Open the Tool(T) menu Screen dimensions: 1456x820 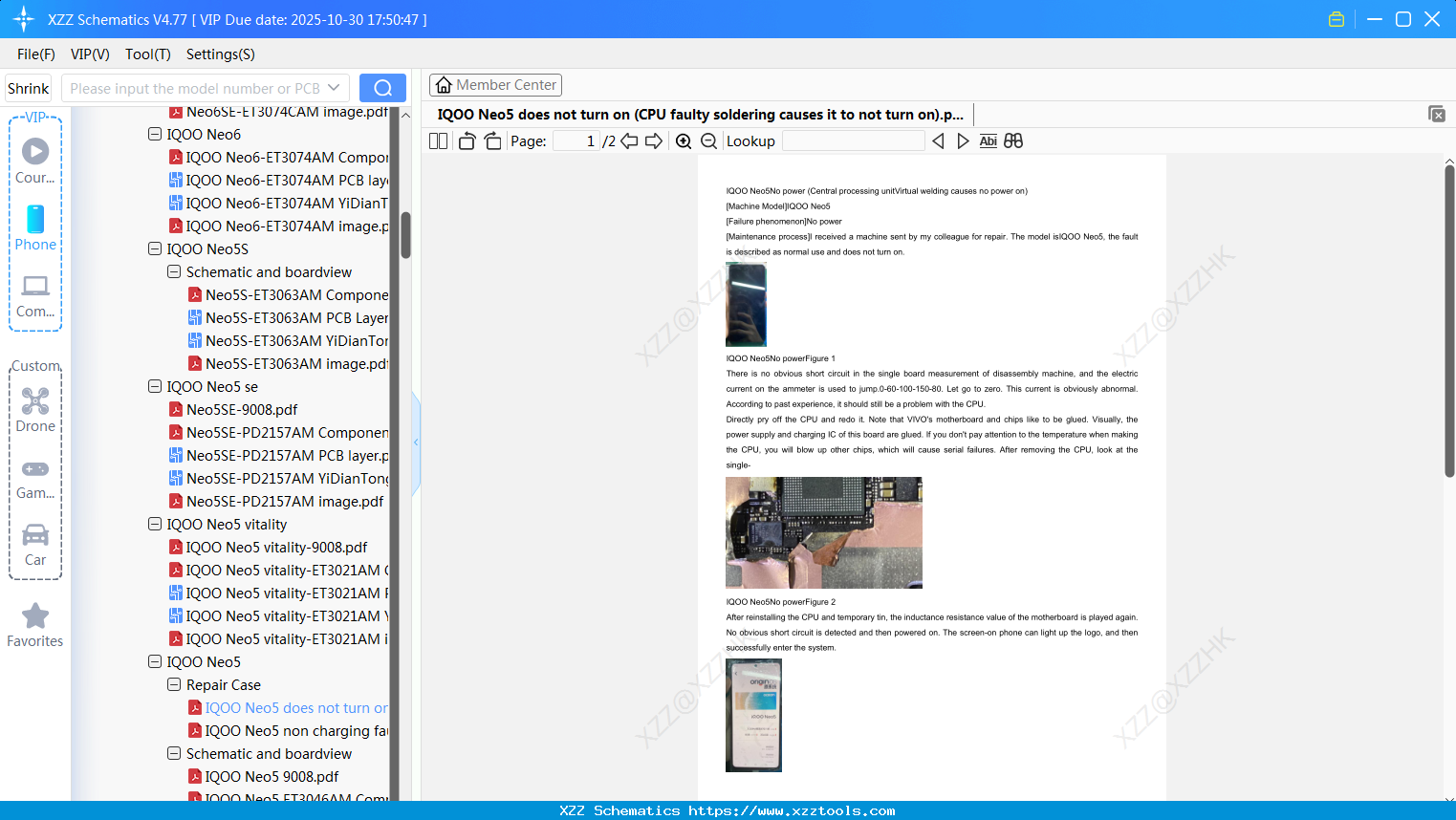click(148, 54)
